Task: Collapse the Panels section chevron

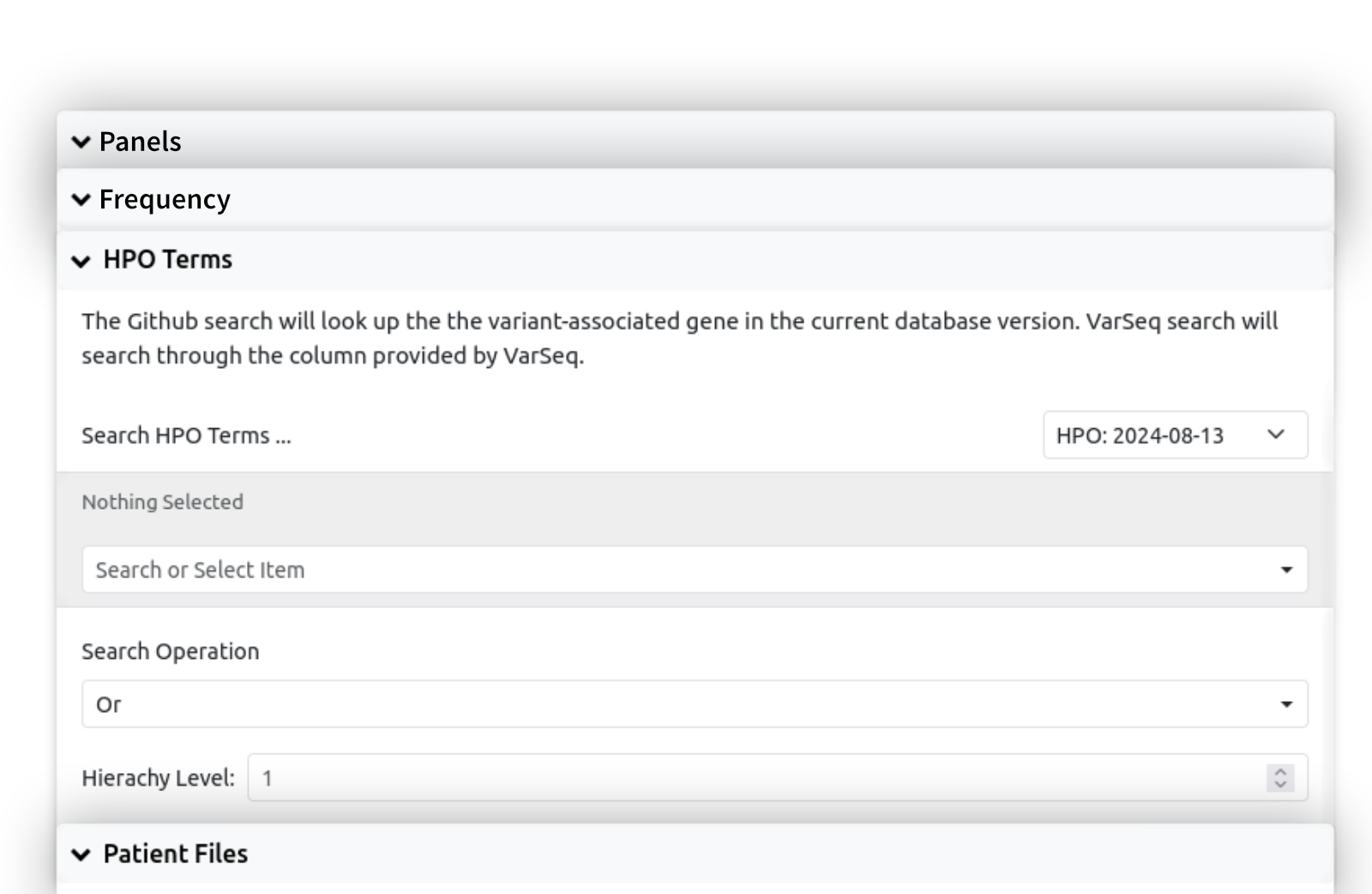Action: coord(81,142)
